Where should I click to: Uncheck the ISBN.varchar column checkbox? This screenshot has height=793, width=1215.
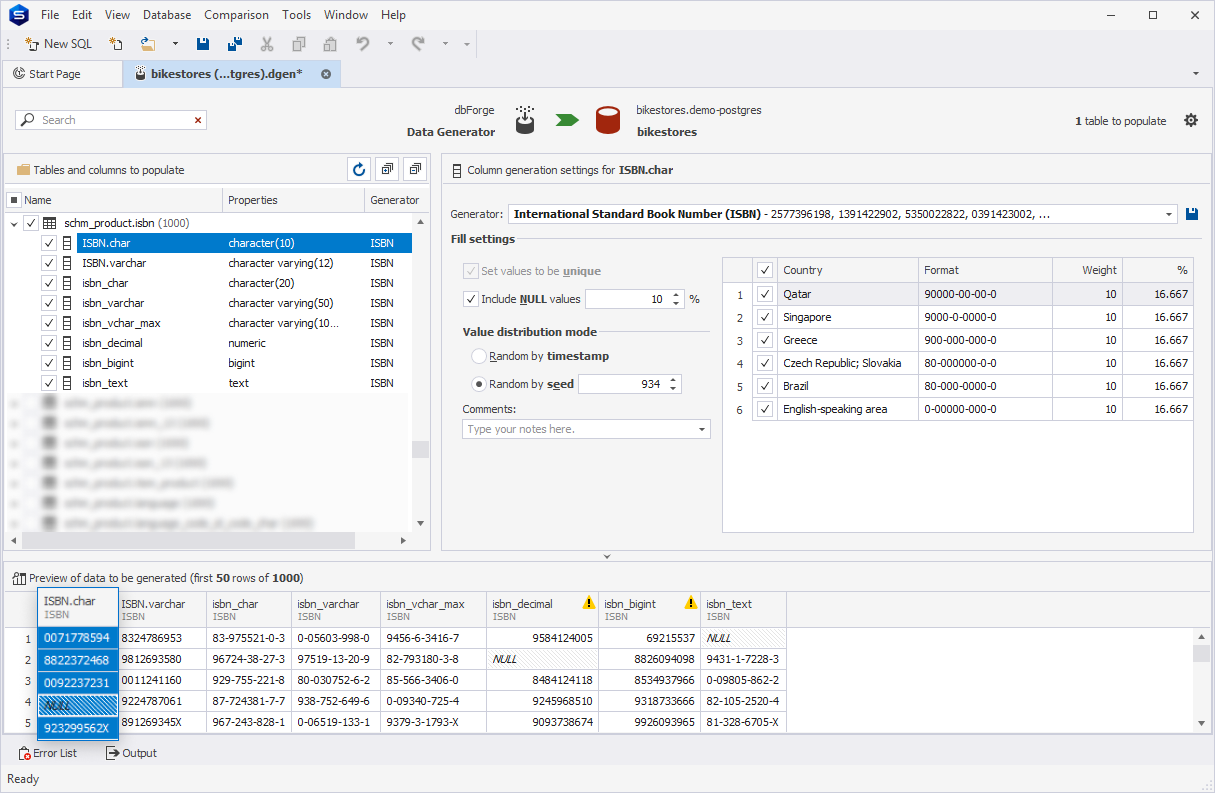click(49, 263)
